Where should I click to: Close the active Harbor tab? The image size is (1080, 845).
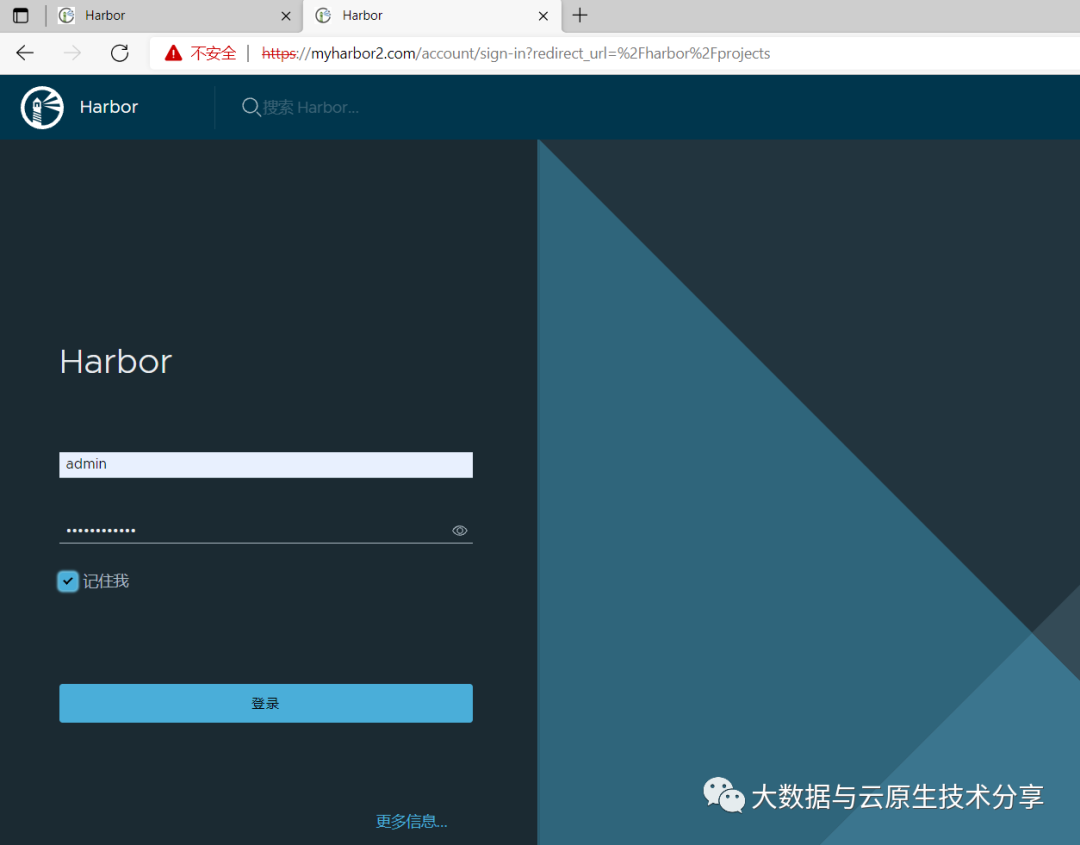[x=543, y=16]
